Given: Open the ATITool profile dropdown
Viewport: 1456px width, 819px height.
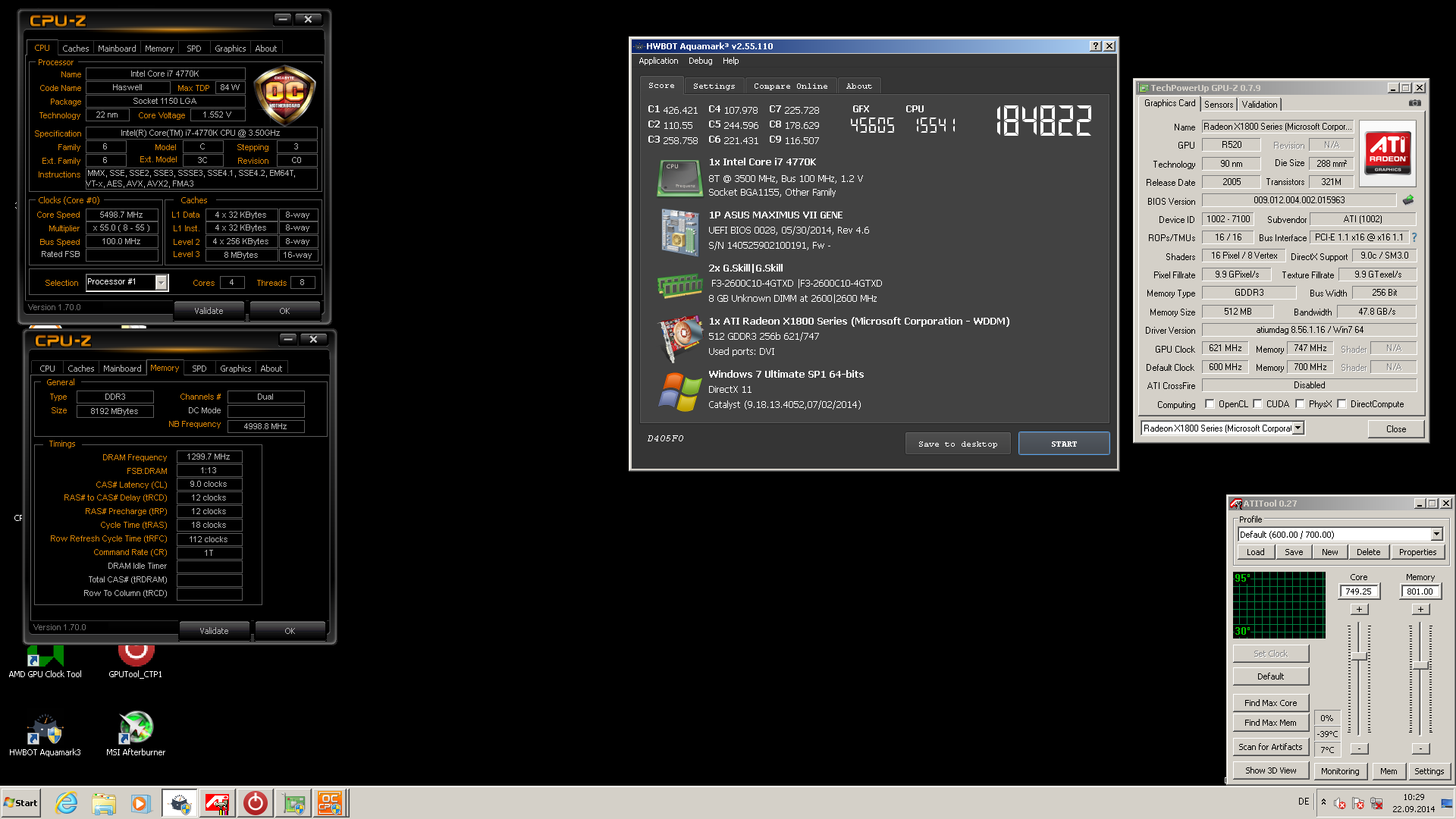Looking at the screenshot, I should (1436, 535).
